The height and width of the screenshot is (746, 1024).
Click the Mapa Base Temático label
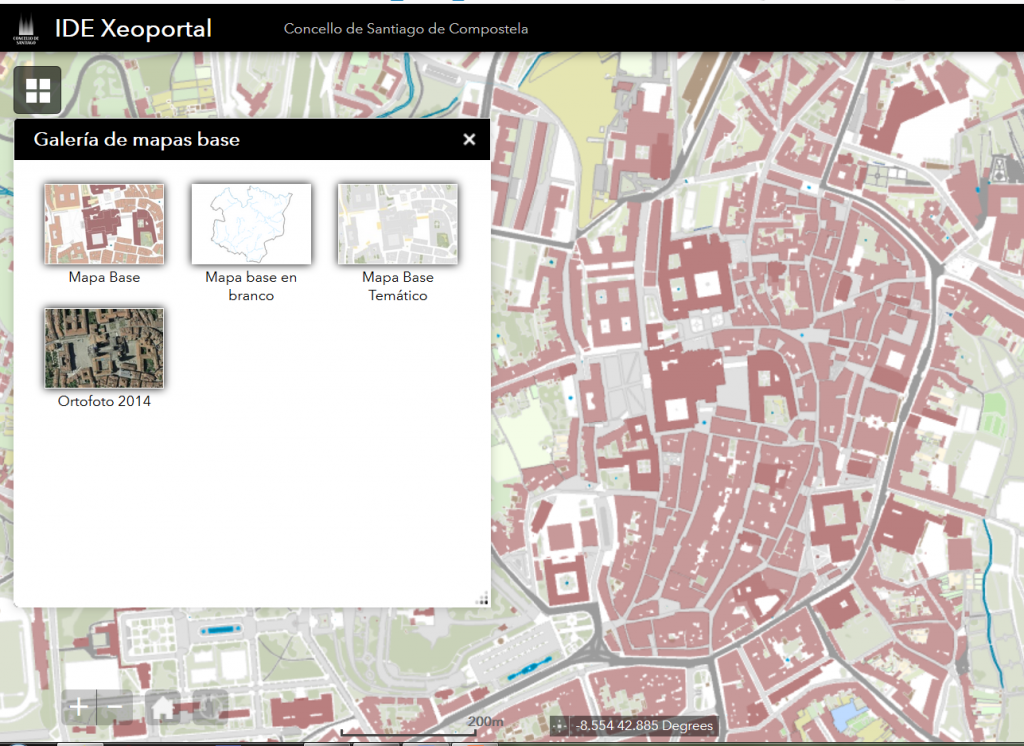(x=398, y=286)
